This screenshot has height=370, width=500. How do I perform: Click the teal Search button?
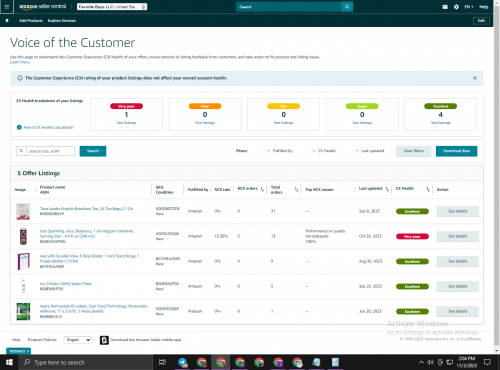click(x=93, y=151)
